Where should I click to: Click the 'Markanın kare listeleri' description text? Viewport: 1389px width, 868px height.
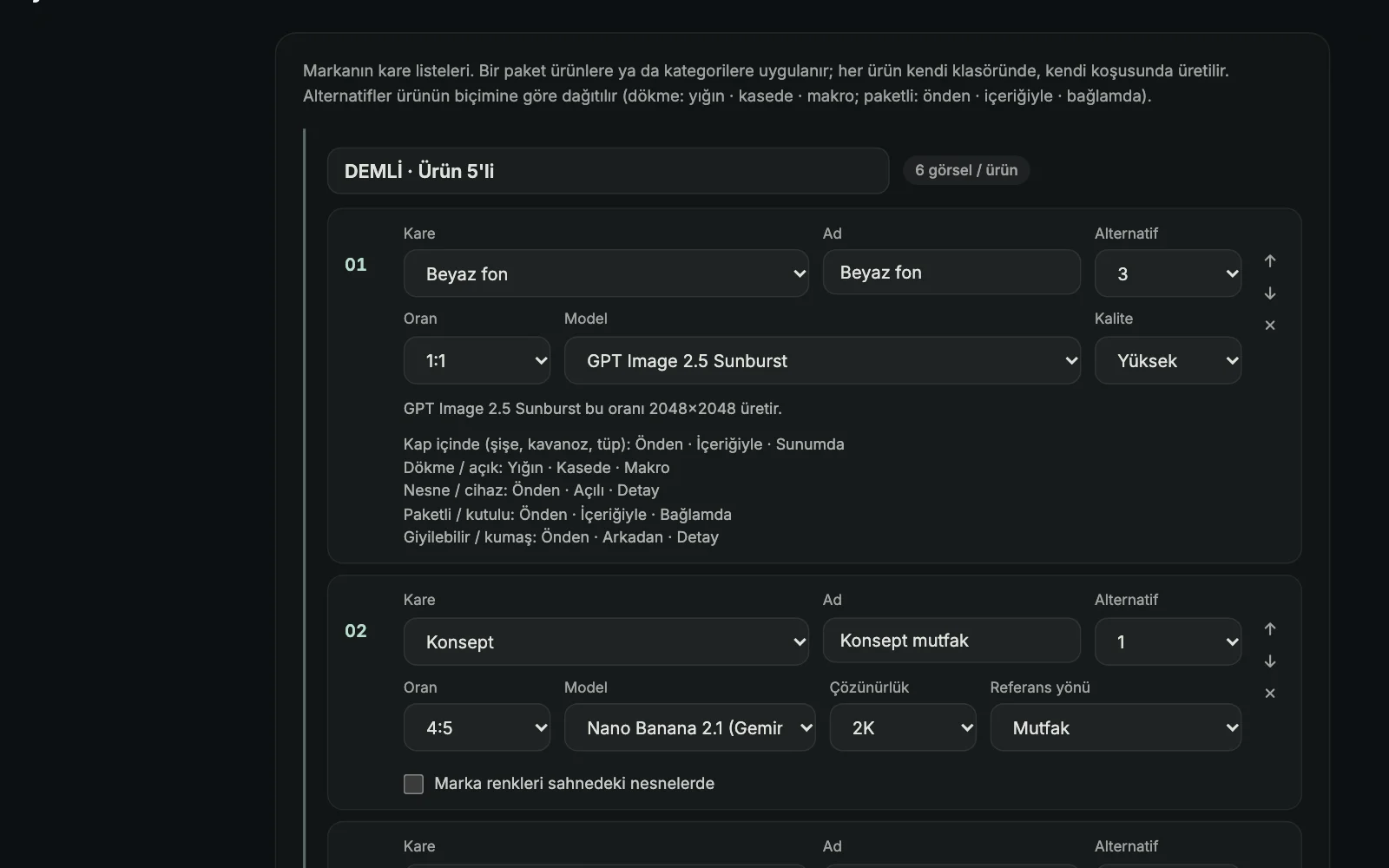point(766,83)
